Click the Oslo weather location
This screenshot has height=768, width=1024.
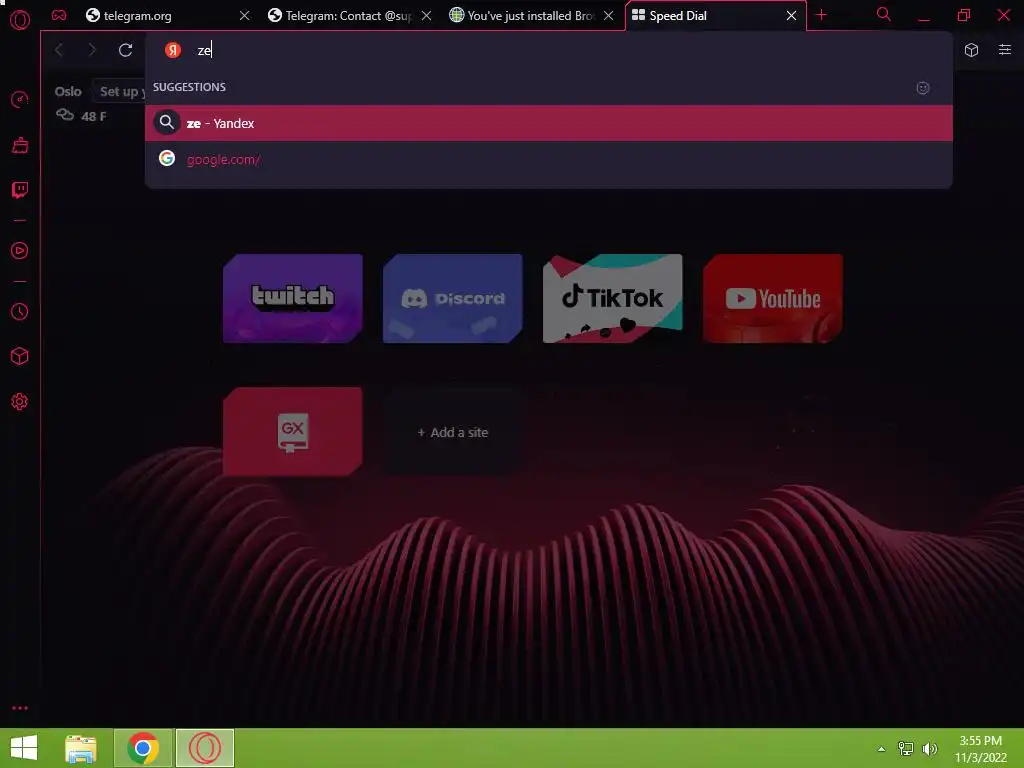coord(68,91)
